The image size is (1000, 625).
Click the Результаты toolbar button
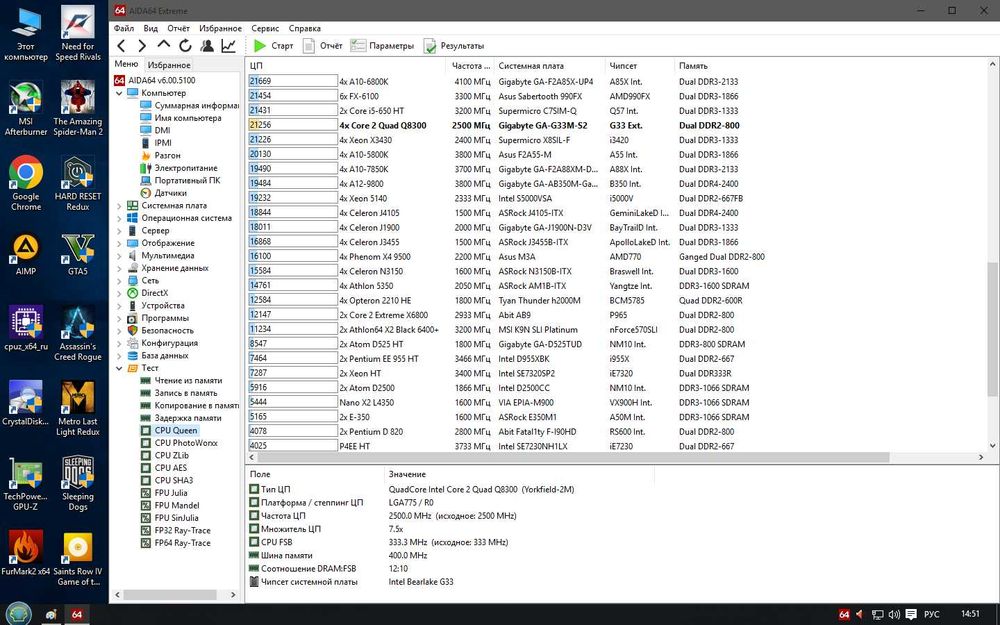(x=453, y=45)
